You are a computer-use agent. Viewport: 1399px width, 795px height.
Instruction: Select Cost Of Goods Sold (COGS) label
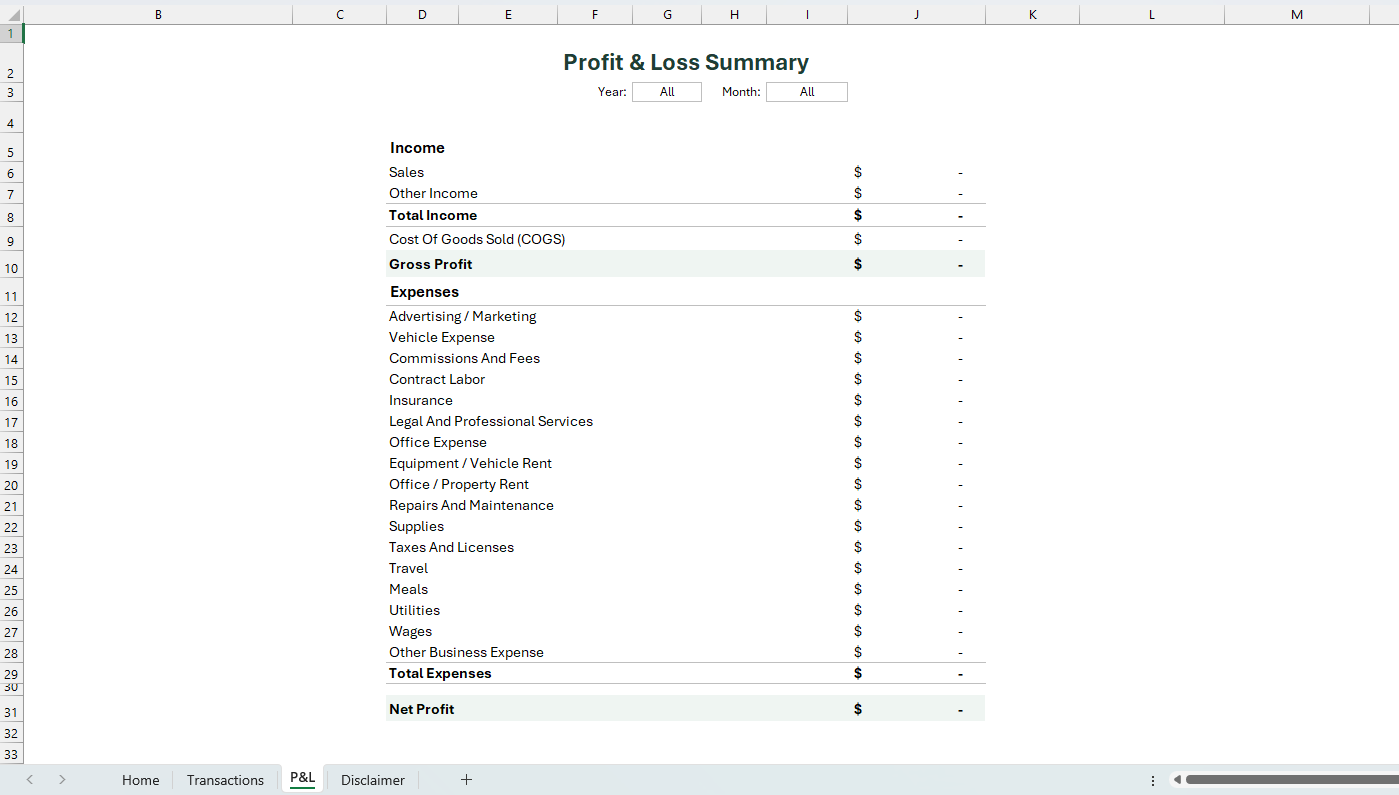click(477, 239)
